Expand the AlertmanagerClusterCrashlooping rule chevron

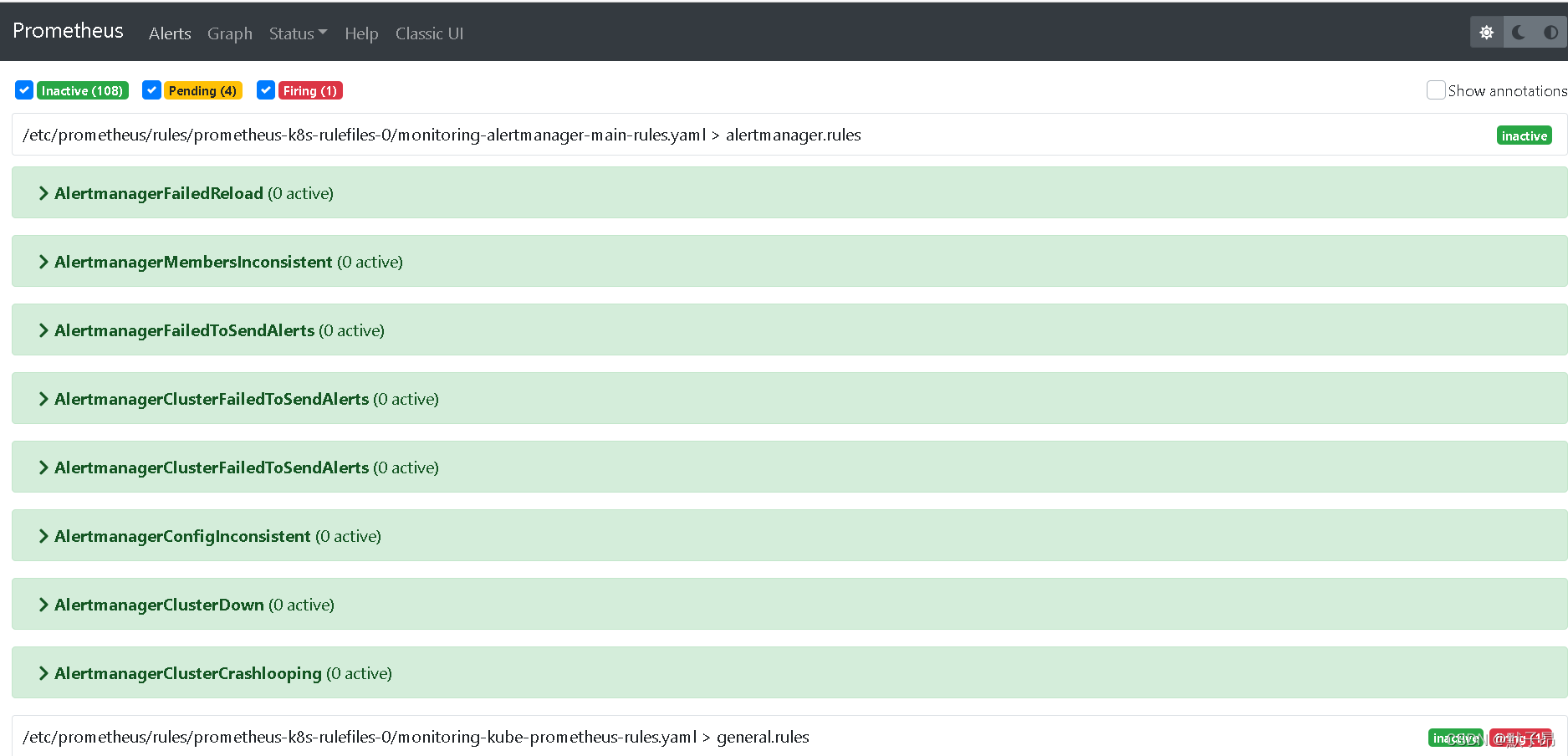[43, 673]
